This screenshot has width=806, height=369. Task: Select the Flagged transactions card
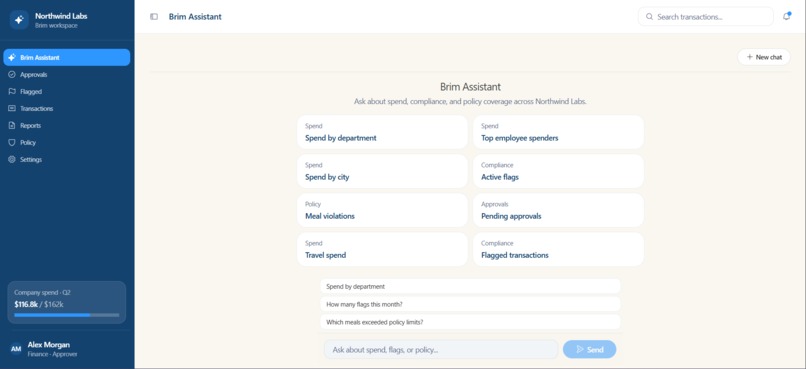(x=558, y=249)
